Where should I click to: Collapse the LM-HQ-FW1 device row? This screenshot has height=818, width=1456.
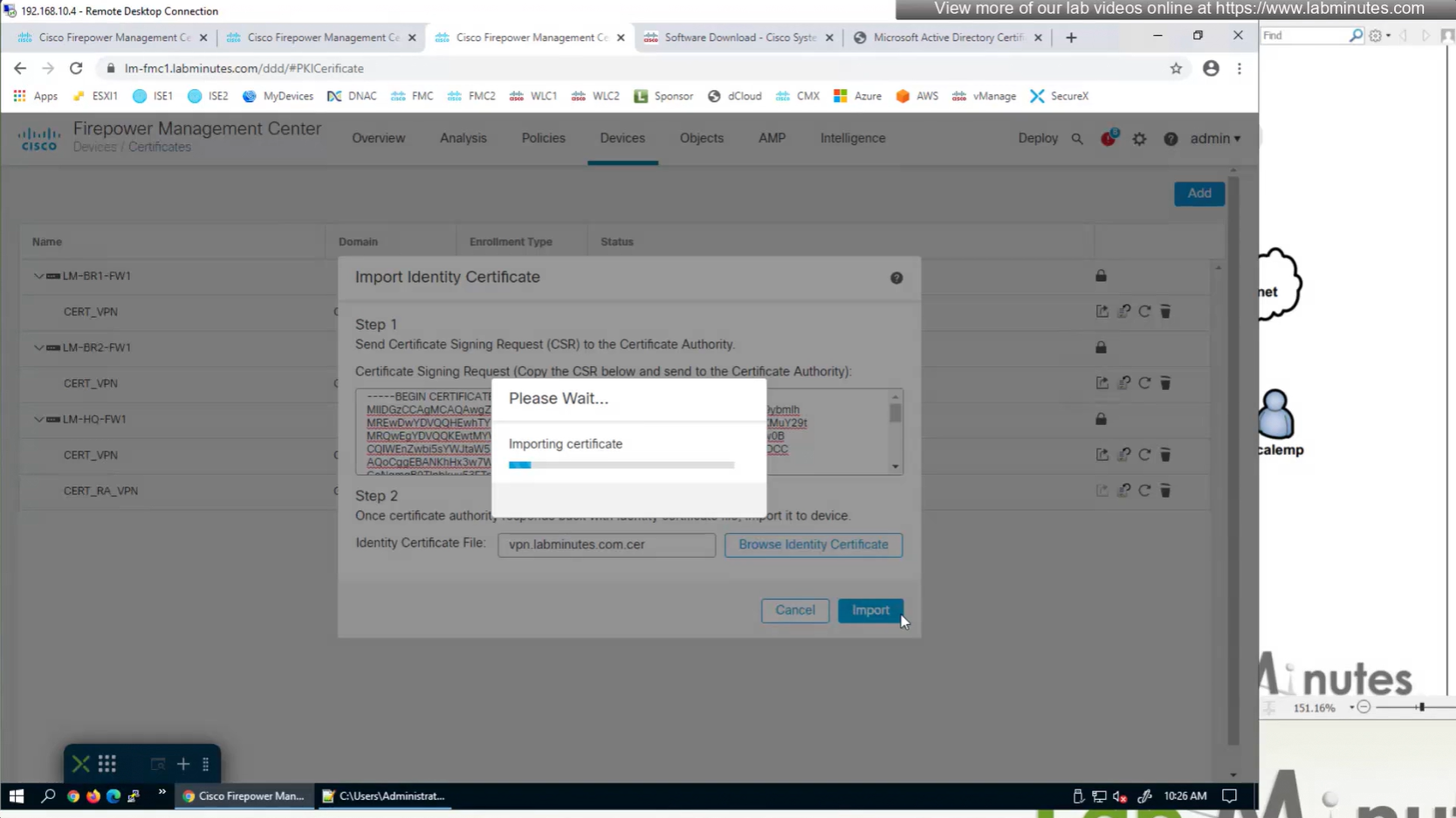point(38,419)
